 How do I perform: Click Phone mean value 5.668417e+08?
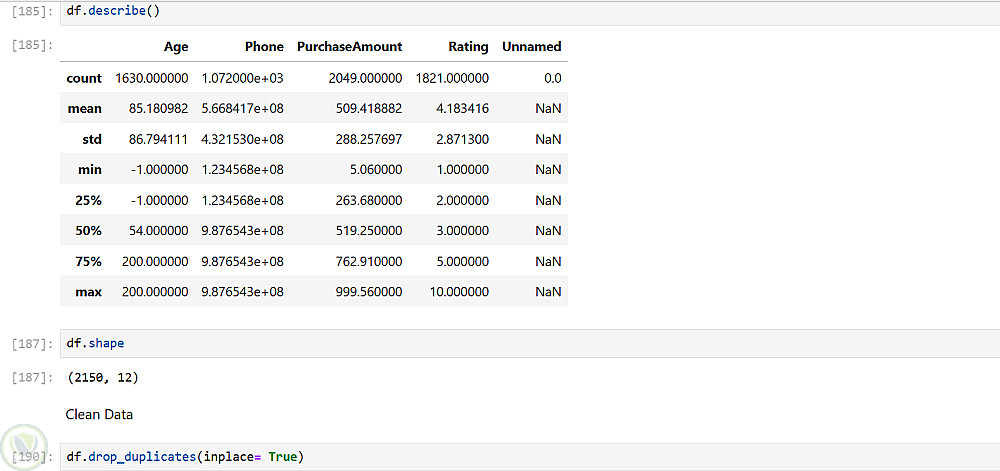[x=242, y=109]
